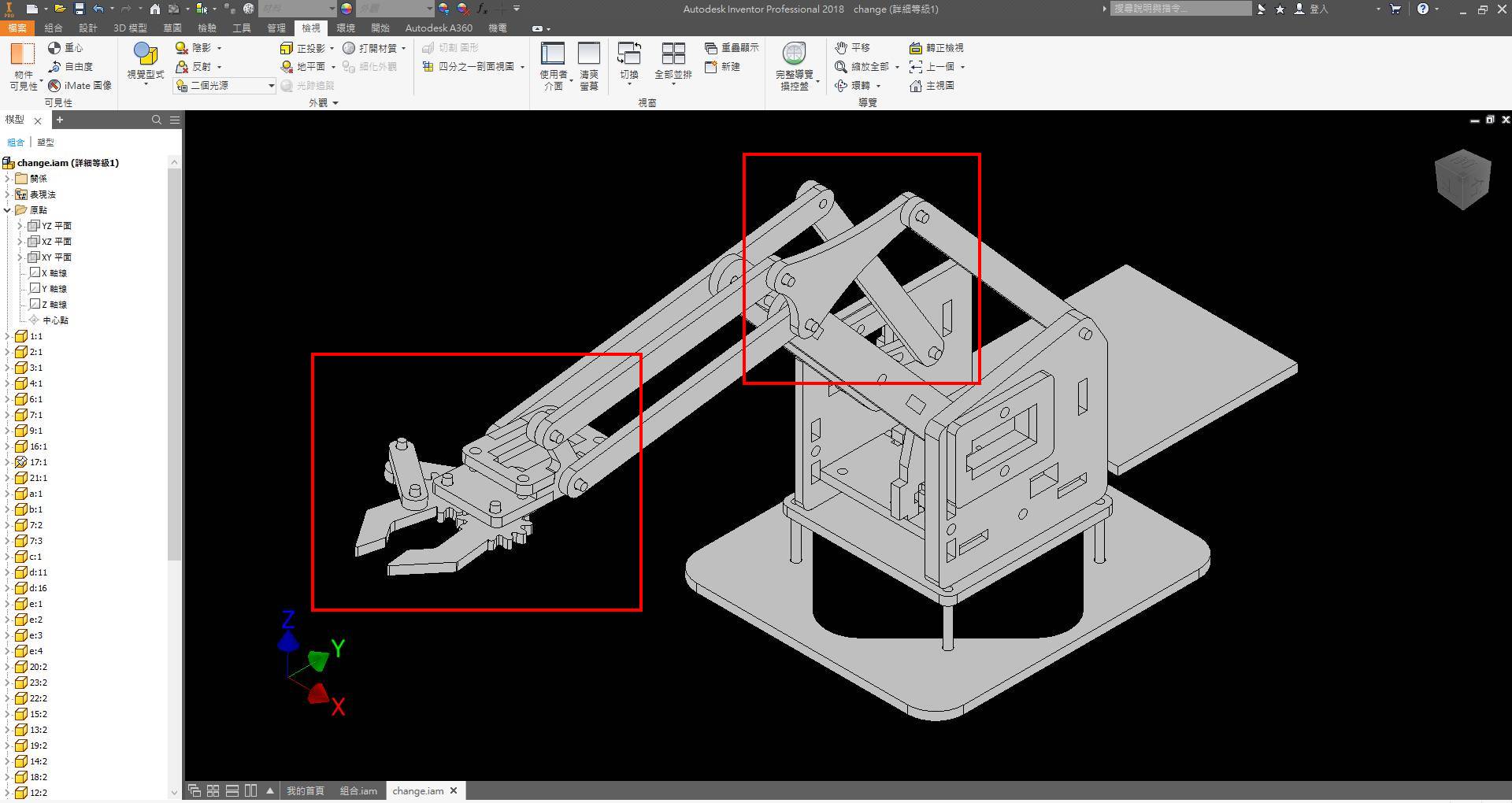Open the 組合.iam document tab

coord(358,791)
